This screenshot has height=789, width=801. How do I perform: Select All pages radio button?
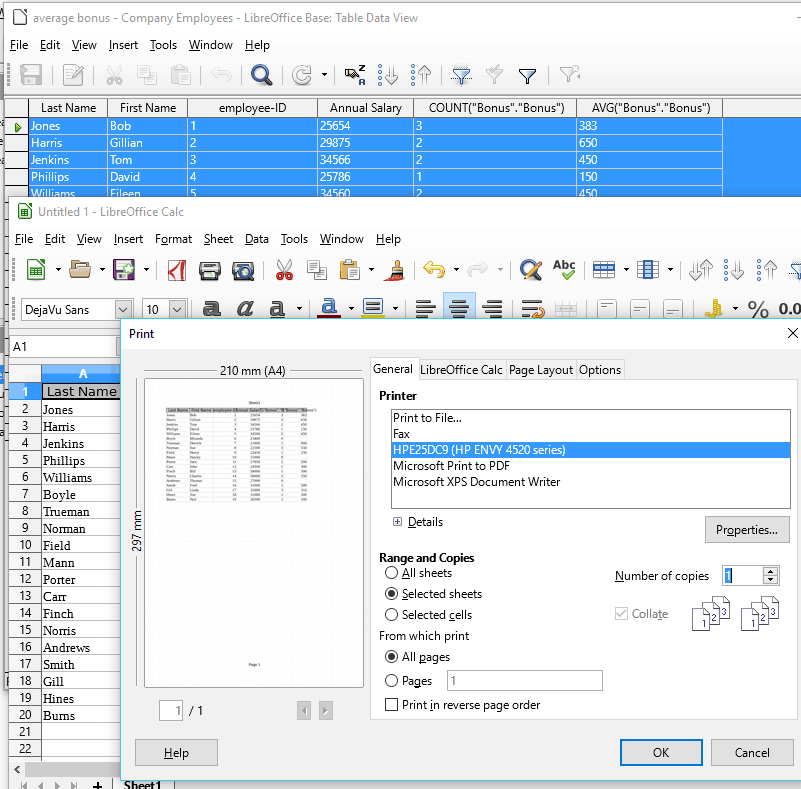coord(391,656)
